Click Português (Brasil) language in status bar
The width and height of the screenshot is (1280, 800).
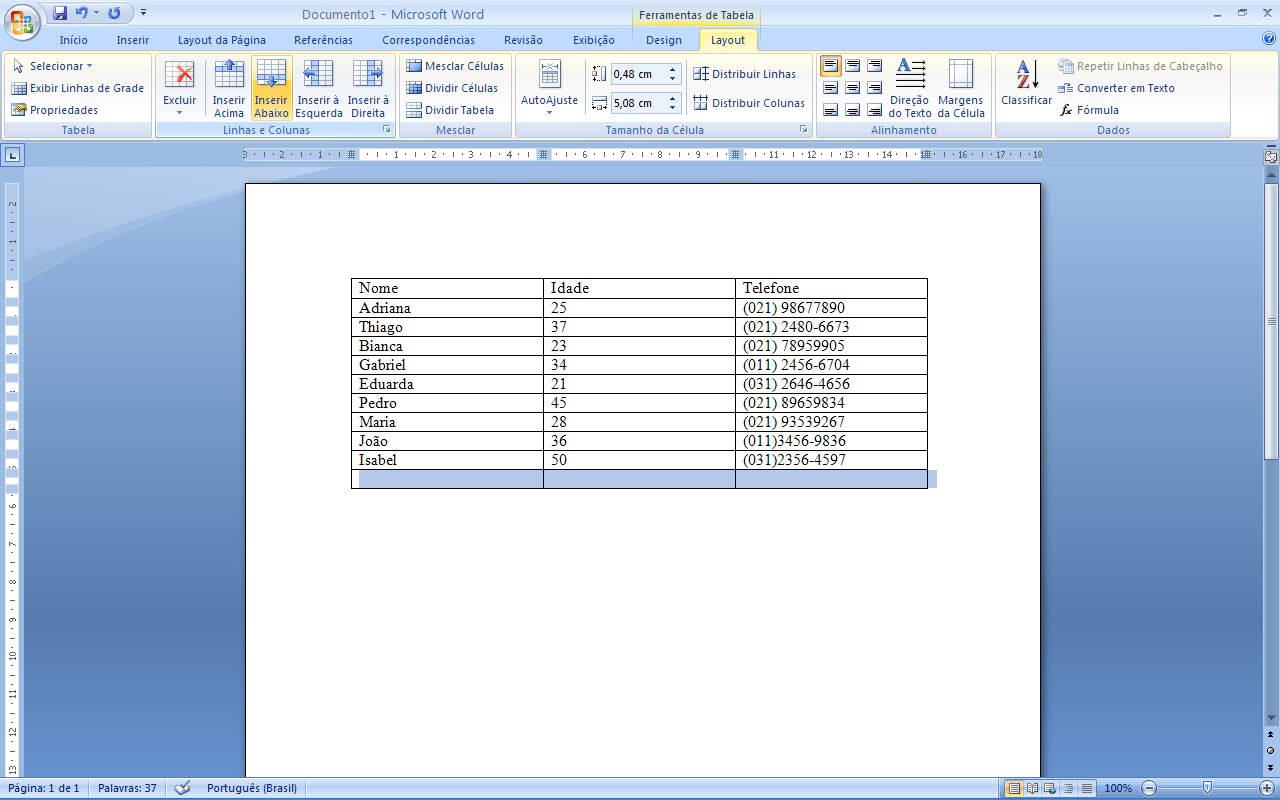point(252,788)
